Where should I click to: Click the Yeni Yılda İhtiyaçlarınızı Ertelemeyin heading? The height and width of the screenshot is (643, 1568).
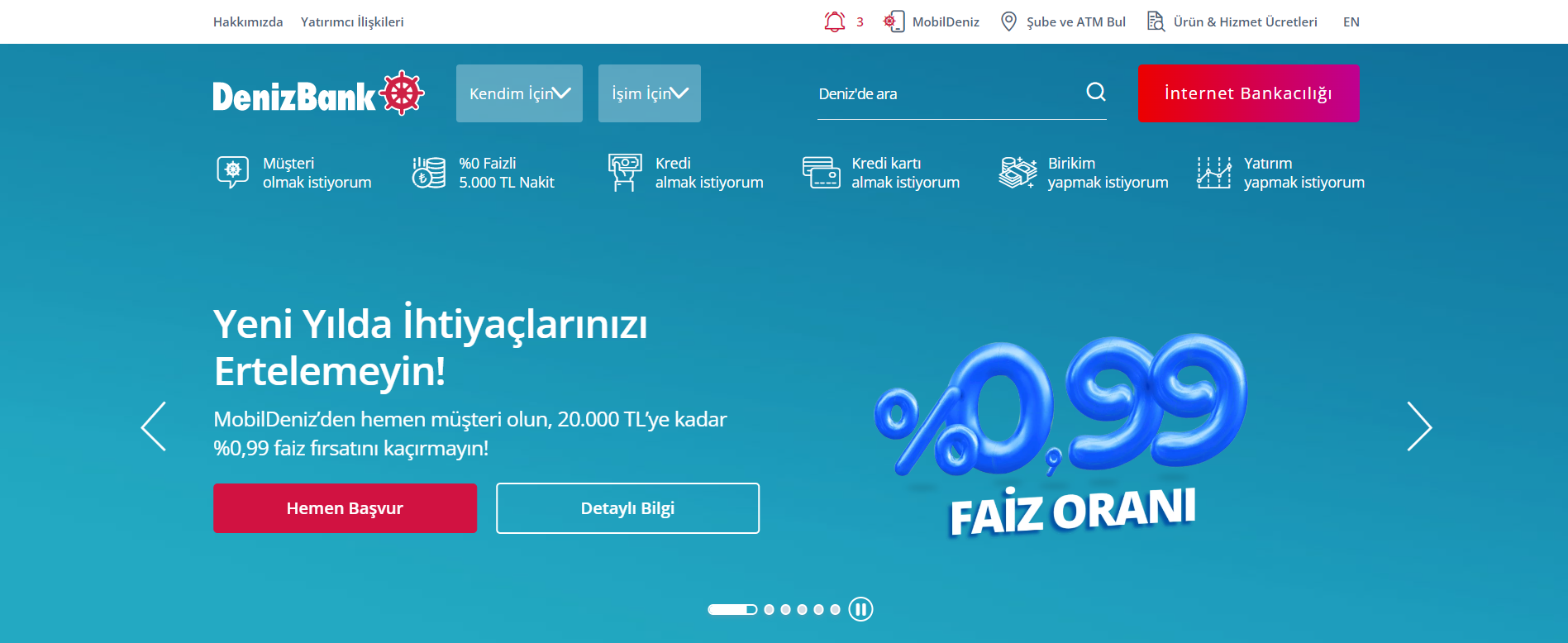point(431,347)
